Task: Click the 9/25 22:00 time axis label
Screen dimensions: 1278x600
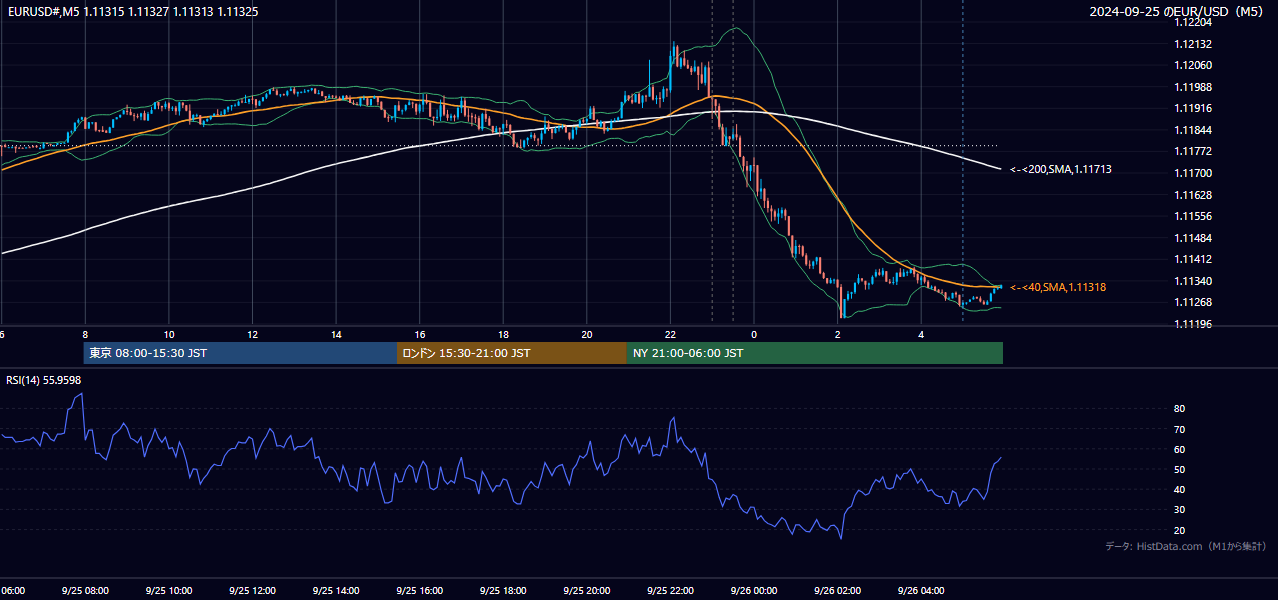Action: tap(670, 591)
